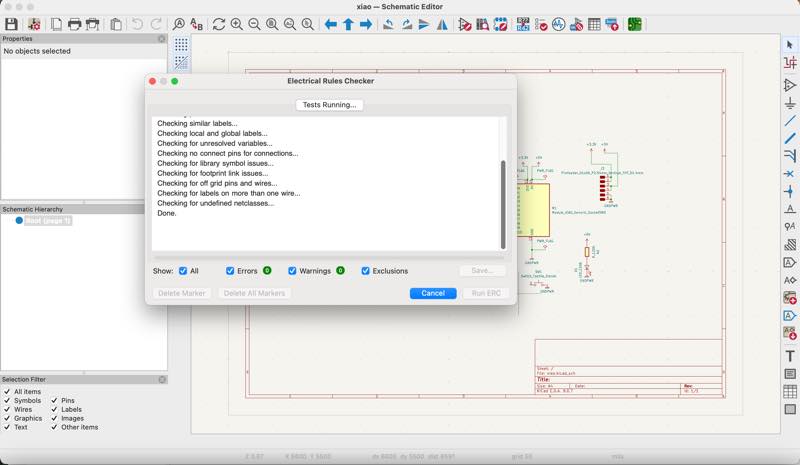Open the simulator waveform icon
The image size is (800, 465).
tap(559, 24)
